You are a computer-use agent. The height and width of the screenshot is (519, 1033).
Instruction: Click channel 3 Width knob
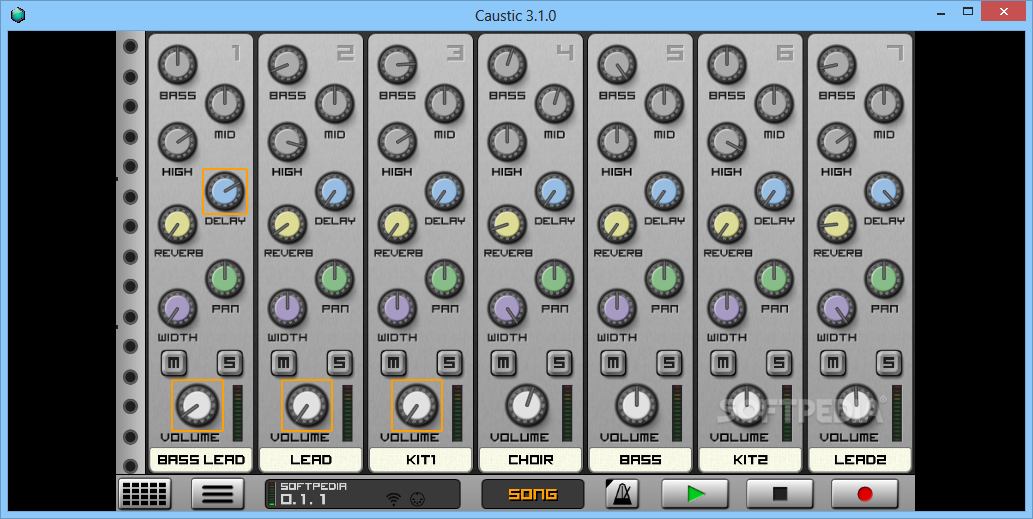click(398, 308)
